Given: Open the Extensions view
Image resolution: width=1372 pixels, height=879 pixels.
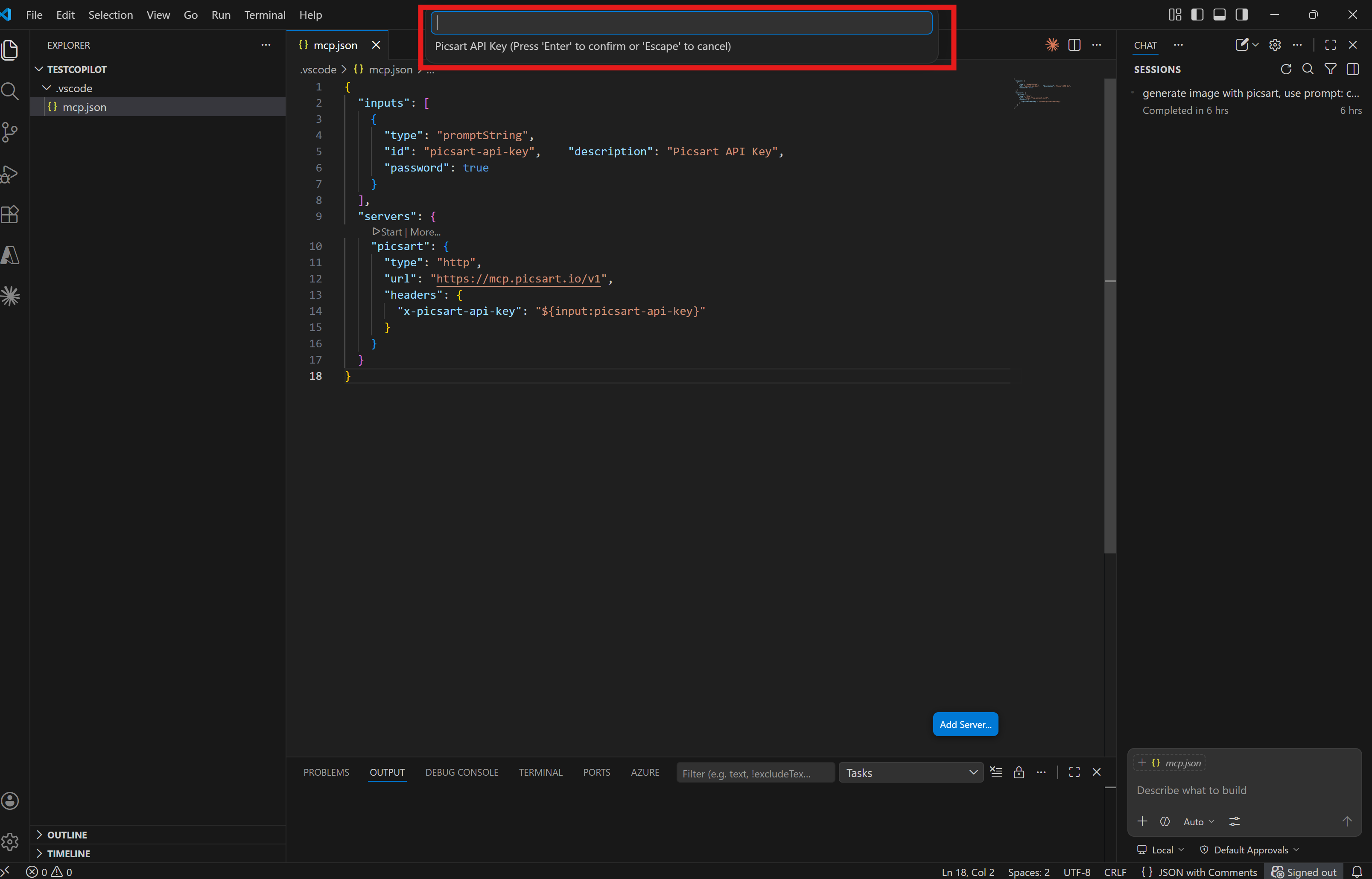Looking at the screenshot, I should click(x=10, y=215).
